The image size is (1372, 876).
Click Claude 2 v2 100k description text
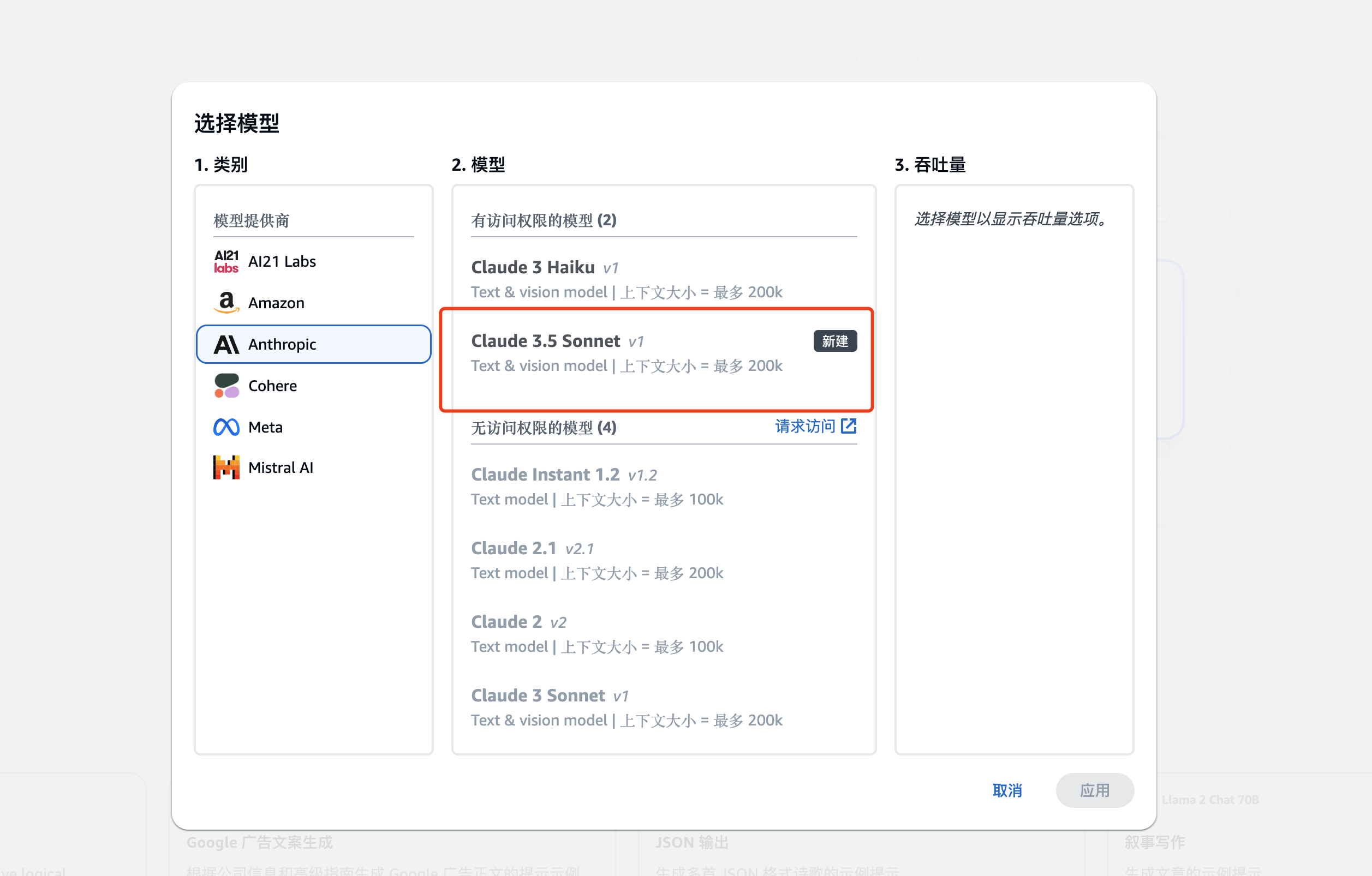[x=597, y=647]
